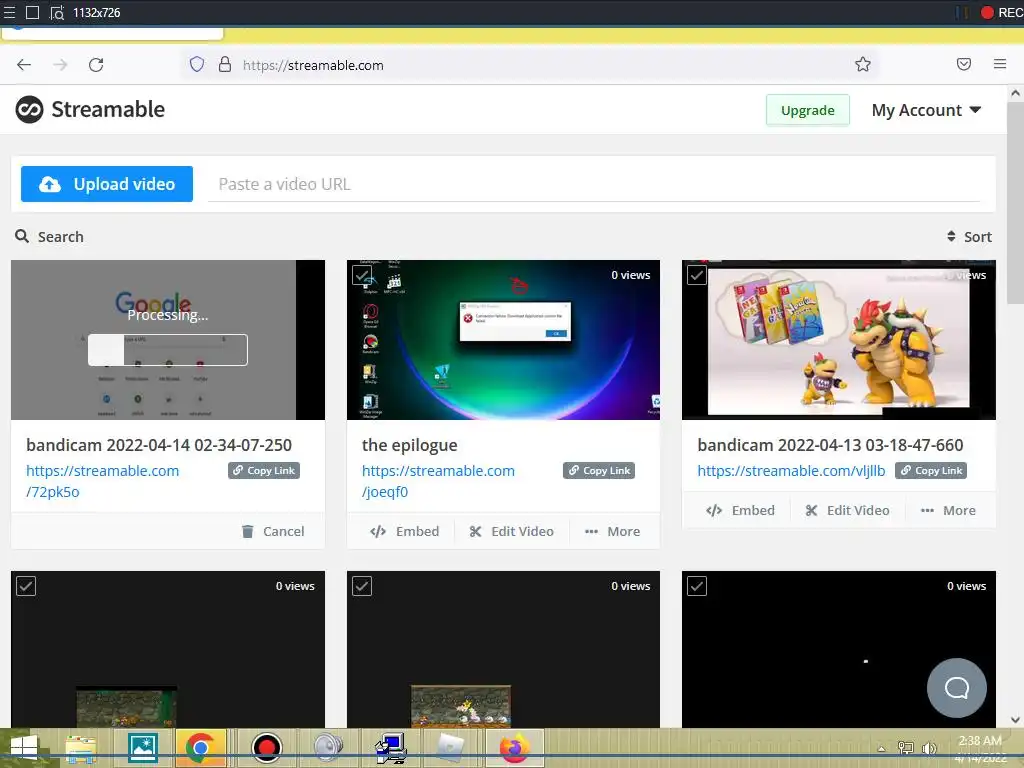Click the green Upgrade button
The image size is (1024, 768).
tap(808, 110)
